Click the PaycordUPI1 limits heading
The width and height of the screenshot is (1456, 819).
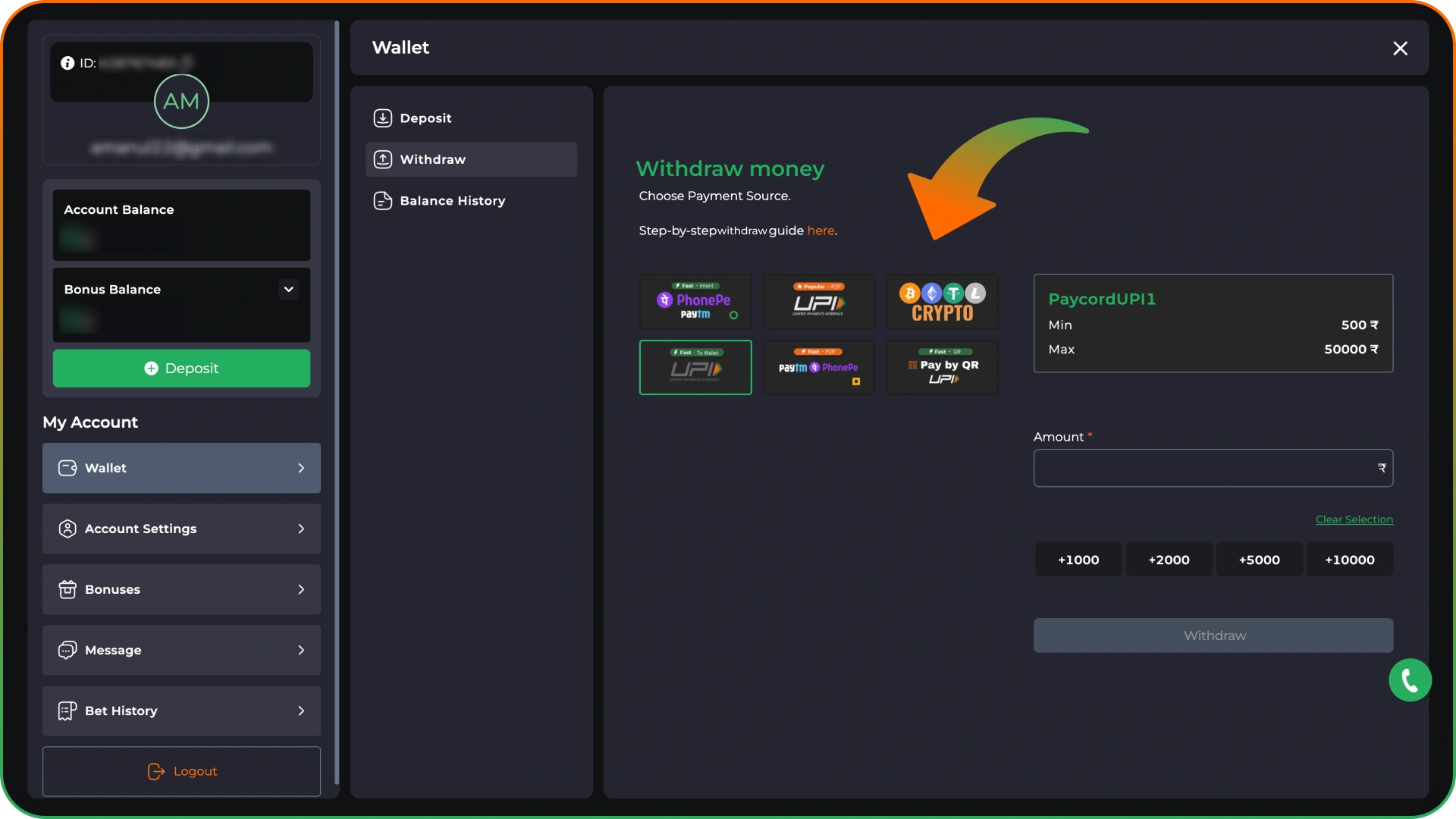(1102, 299)
